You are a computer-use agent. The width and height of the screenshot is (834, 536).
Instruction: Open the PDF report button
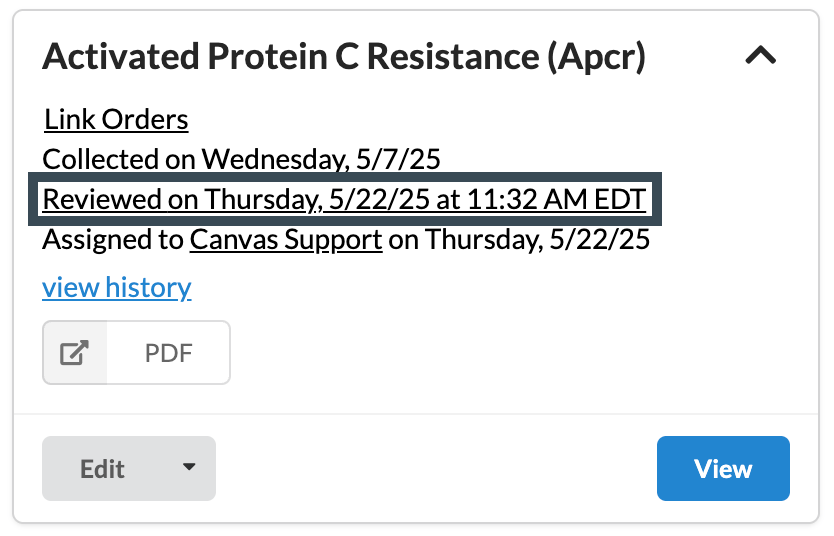pyautogui.click(x=168, y=353)
